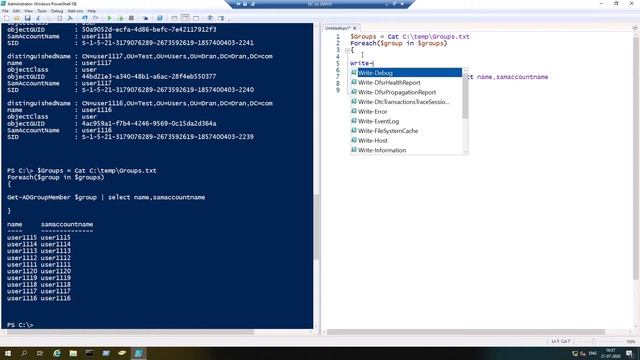The image size is (640, 360).
Task: Click the IntelliSense list scrollbar thumb
Action: (x=465, y=96)
